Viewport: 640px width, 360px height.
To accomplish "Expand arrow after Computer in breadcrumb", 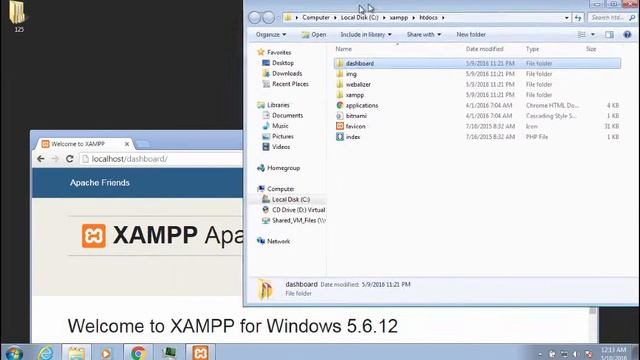I will click(335, 18).
